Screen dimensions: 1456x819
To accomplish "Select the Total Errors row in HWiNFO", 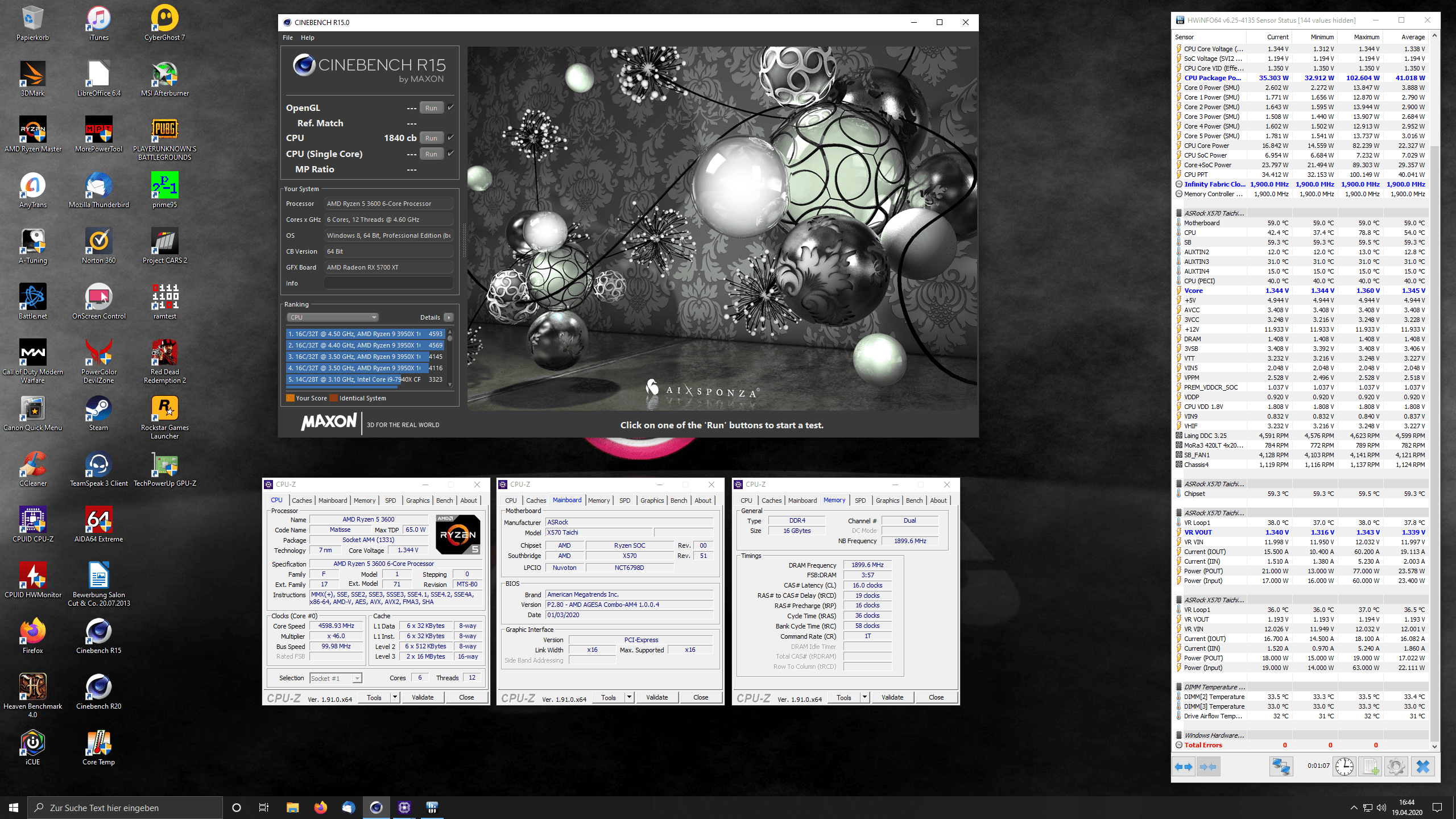I will [x=1301, y=745].
